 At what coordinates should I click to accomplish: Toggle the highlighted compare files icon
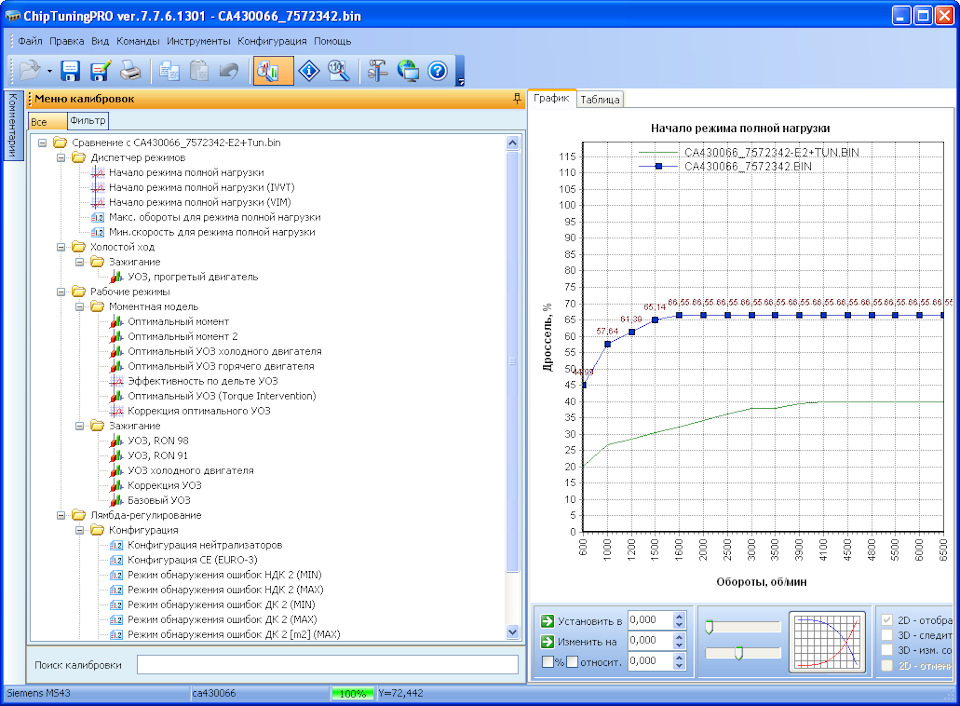(273, 70)
